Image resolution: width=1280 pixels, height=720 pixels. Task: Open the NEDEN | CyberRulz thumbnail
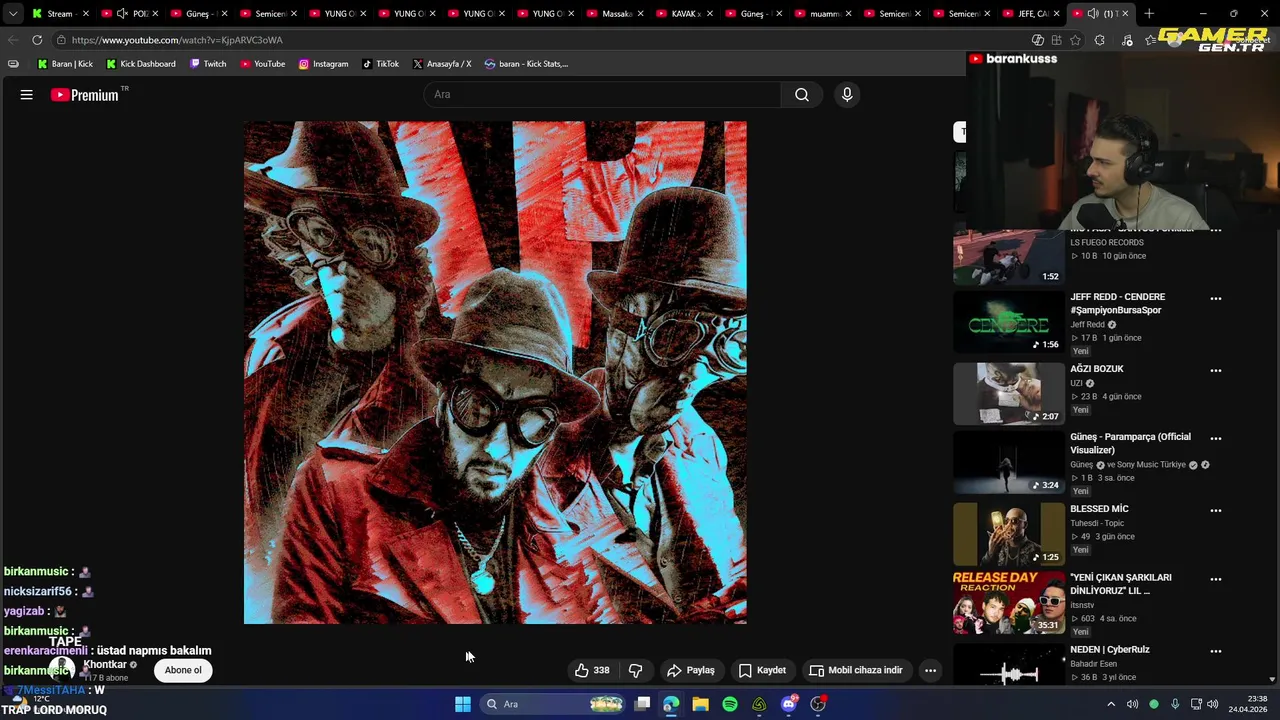(x=1009, y=665)
